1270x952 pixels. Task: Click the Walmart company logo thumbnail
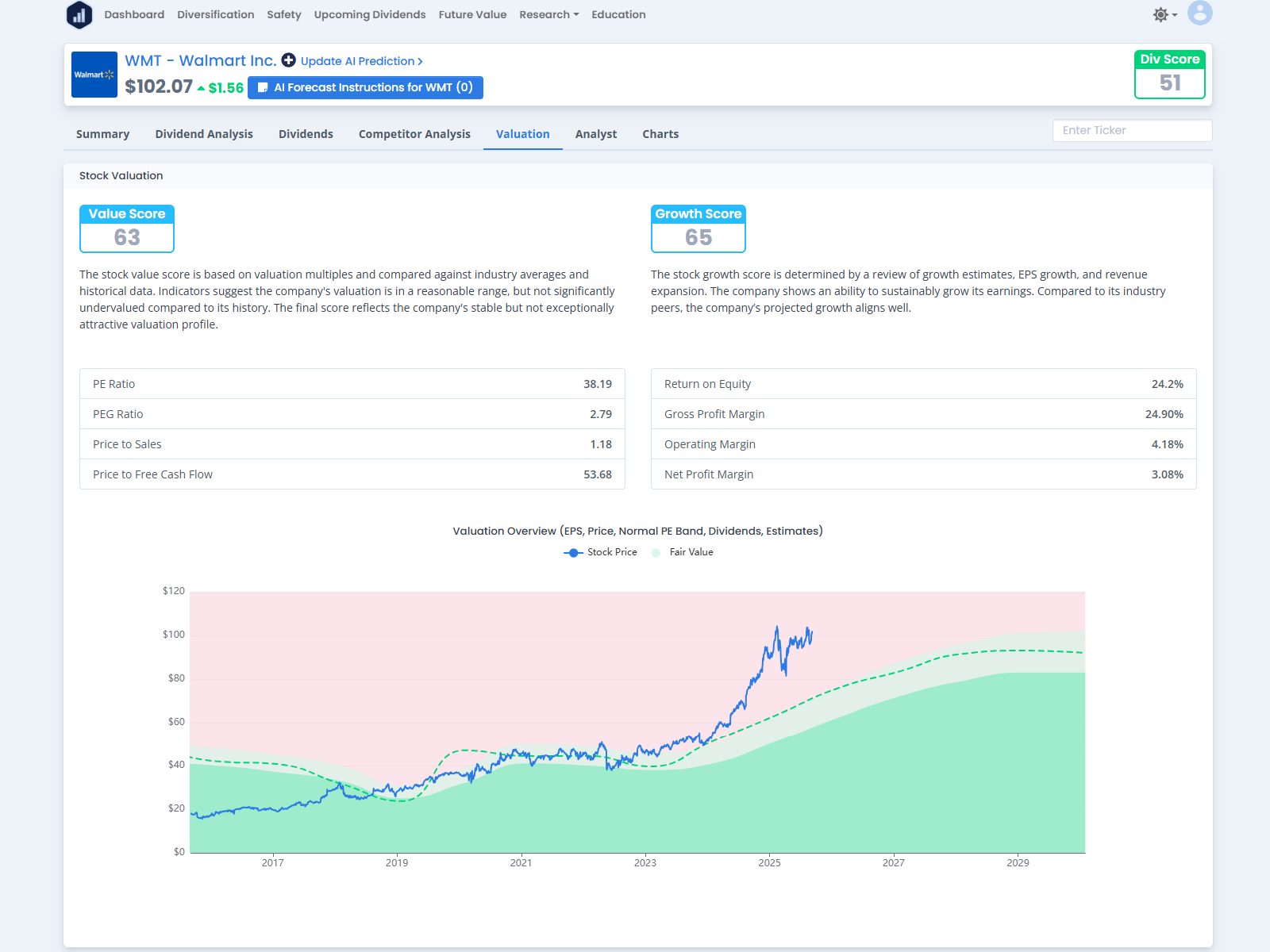click(x=94, y=75)
